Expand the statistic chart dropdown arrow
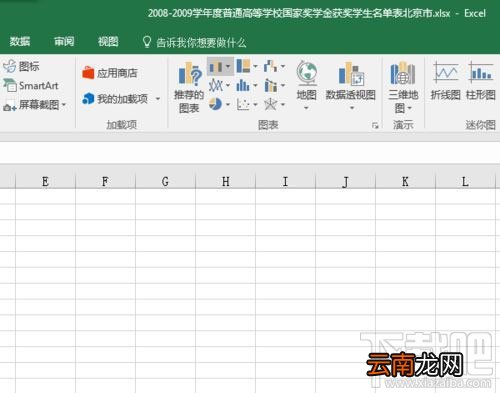This screenshot has width=500, height=393. (255, 86)
